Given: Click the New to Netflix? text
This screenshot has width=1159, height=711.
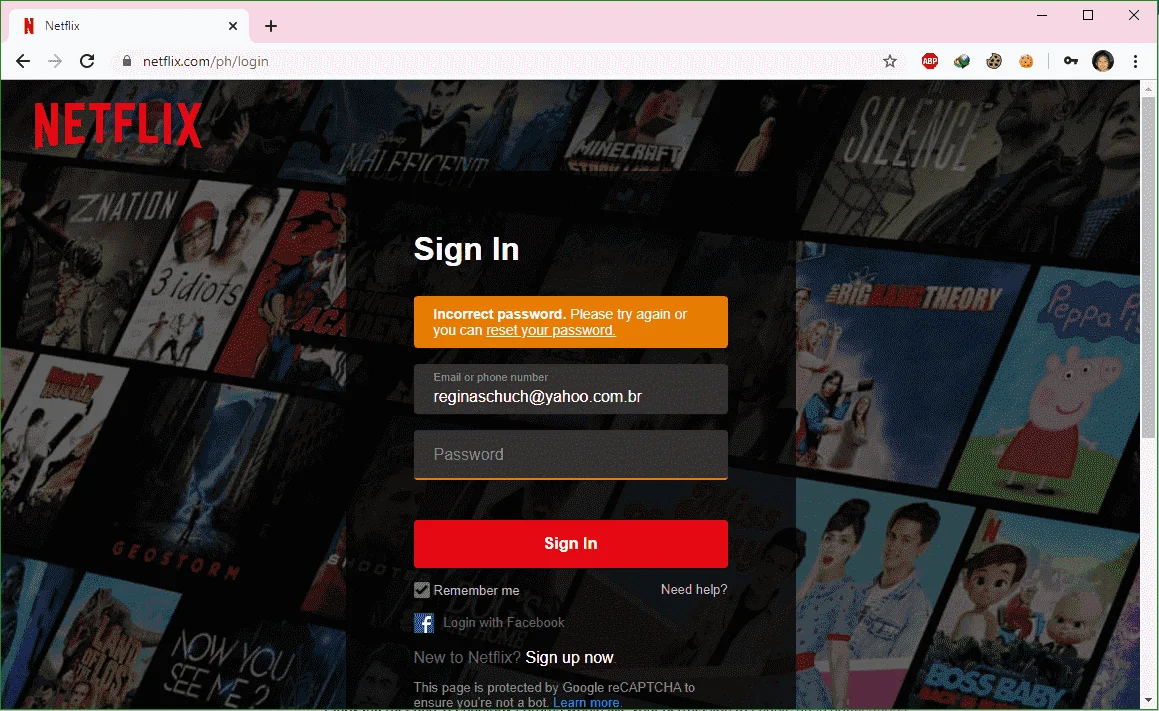Looking at the screenshot, I should coord(467,657).
